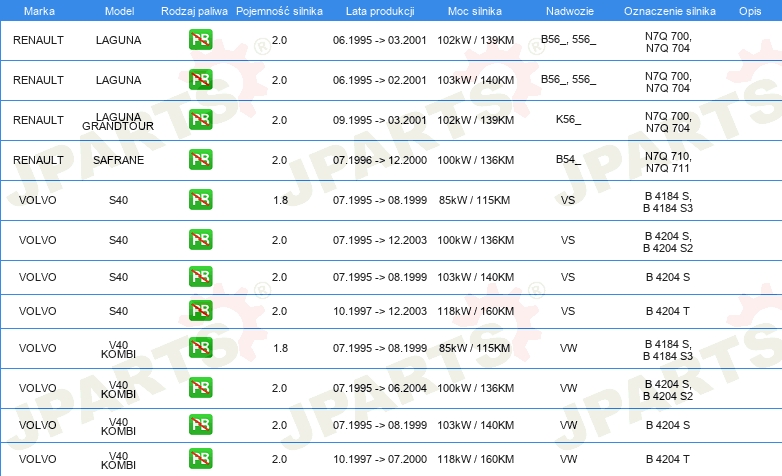Select LAGUNA GRANDTOUR model cell

pos(118,121)
